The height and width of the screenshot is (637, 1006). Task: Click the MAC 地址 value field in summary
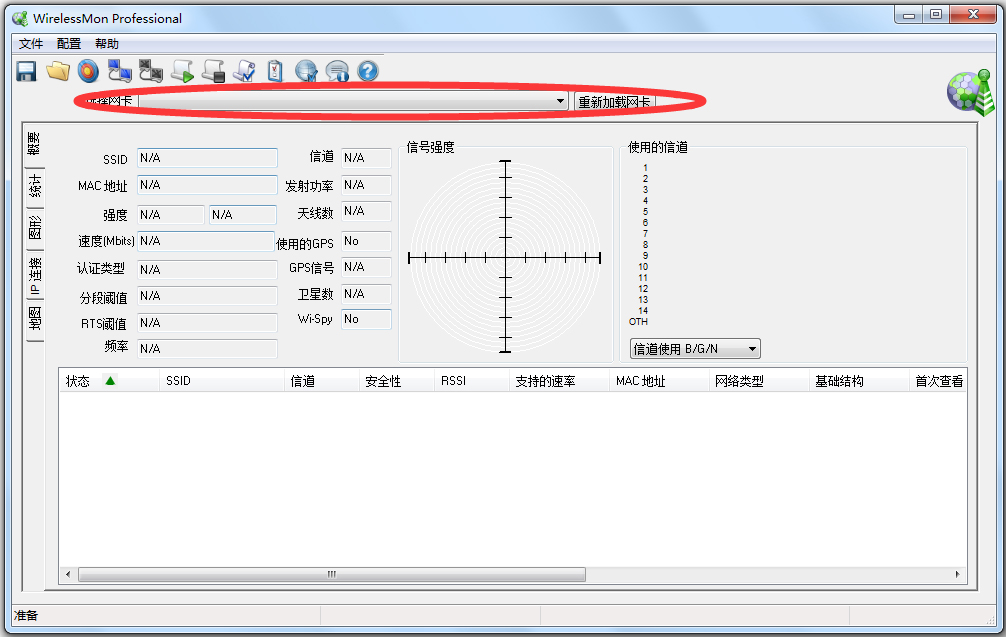(x=207, y=185)
